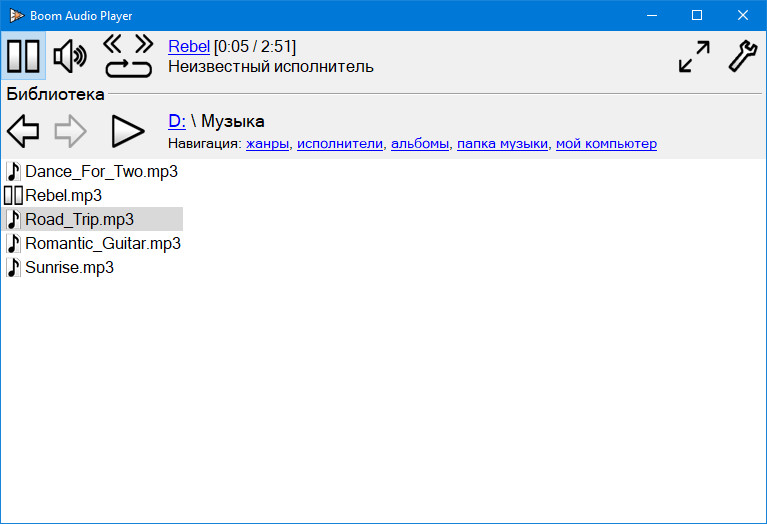Open the Rebel track title link

click(189, 46)
